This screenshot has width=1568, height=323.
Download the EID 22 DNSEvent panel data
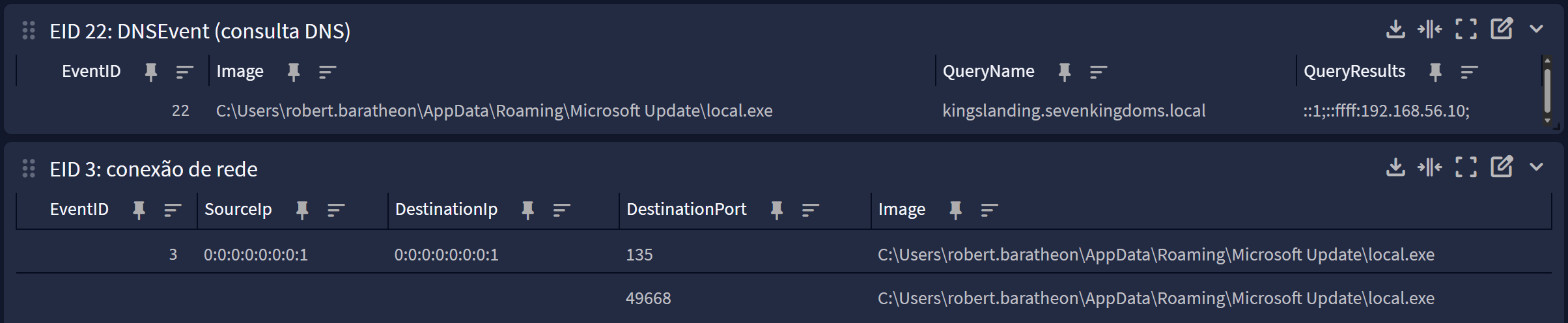1395,29
